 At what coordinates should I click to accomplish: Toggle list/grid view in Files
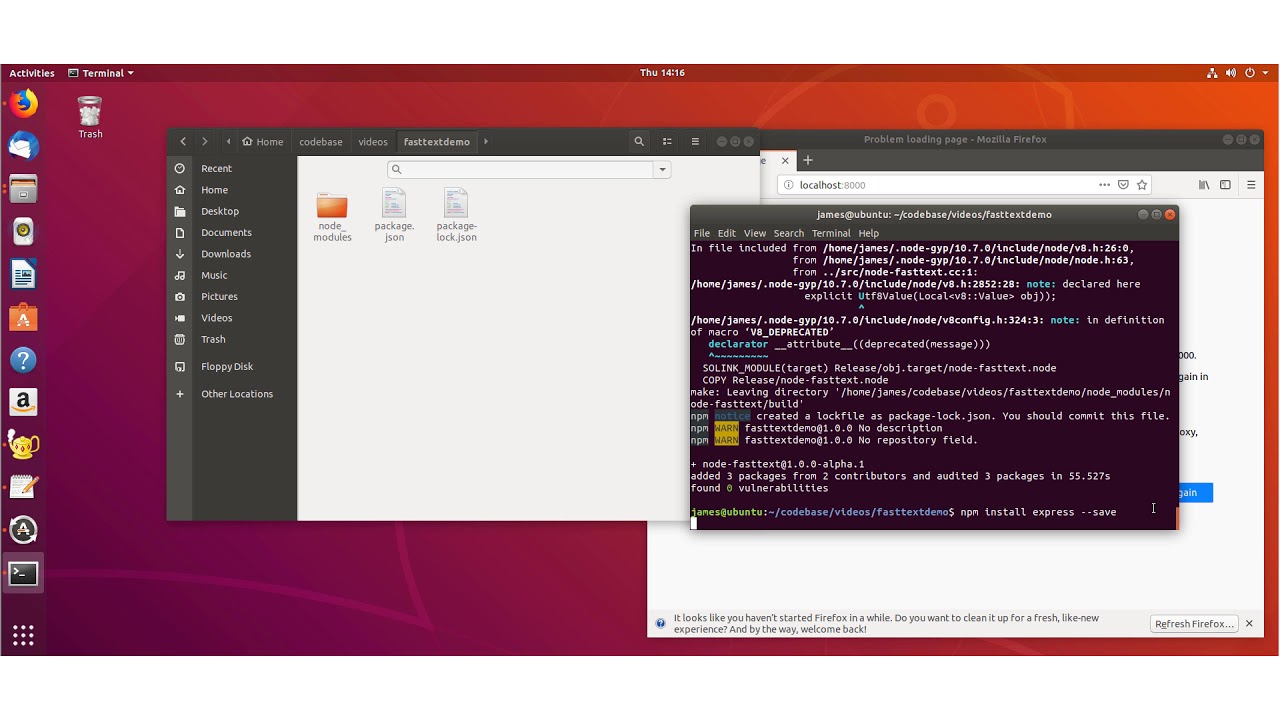click(667, 142)
